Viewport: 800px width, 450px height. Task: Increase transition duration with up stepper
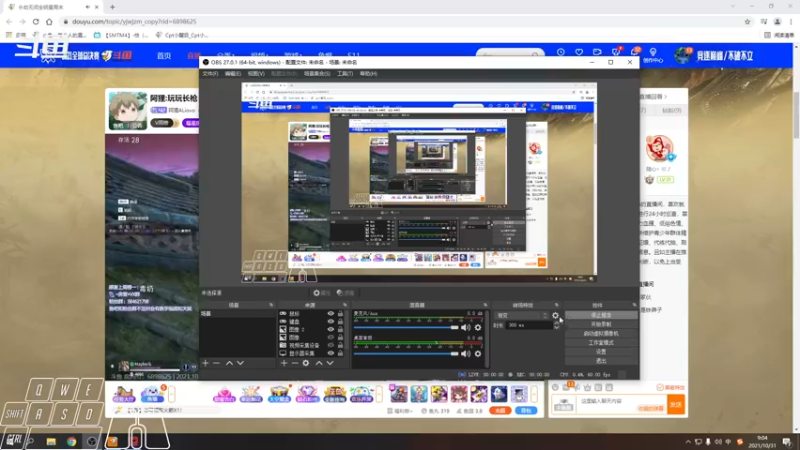coord(556,323)
